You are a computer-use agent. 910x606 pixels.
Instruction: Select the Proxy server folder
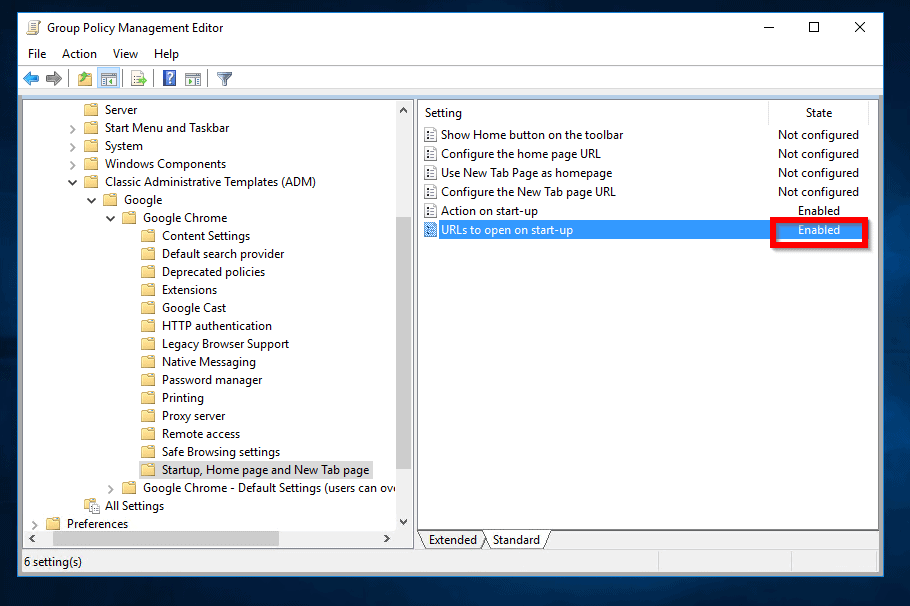coord(193,416)
